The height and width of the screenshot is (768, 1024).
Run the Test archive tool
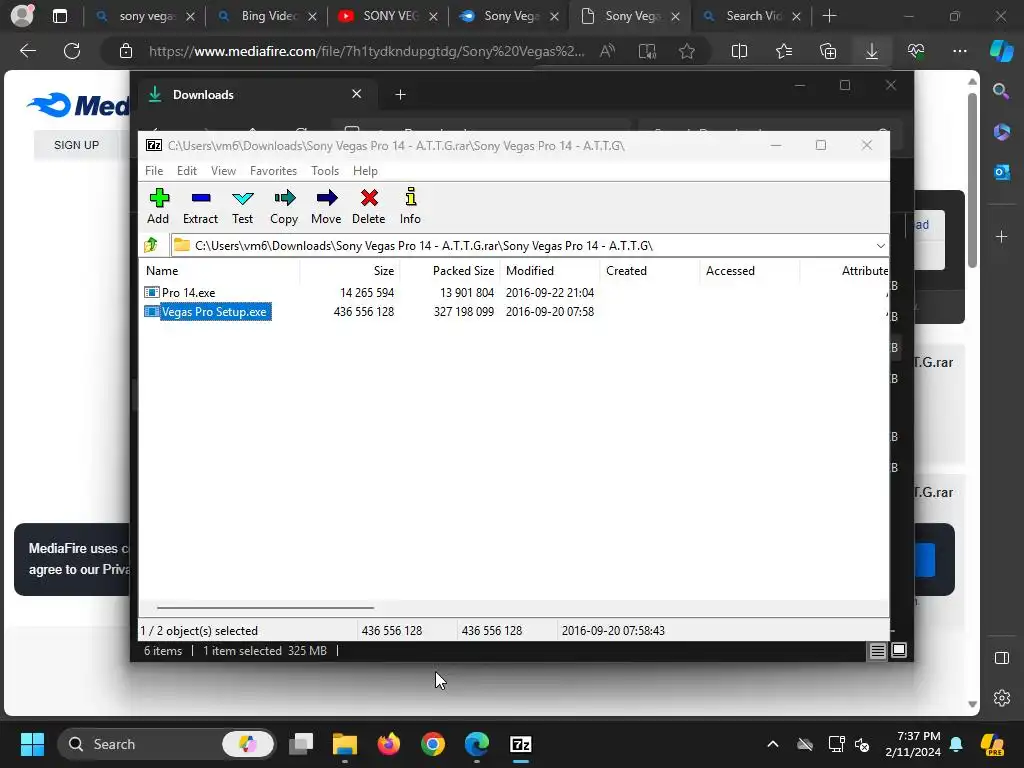pyautogui.click(x=242, y=206)
